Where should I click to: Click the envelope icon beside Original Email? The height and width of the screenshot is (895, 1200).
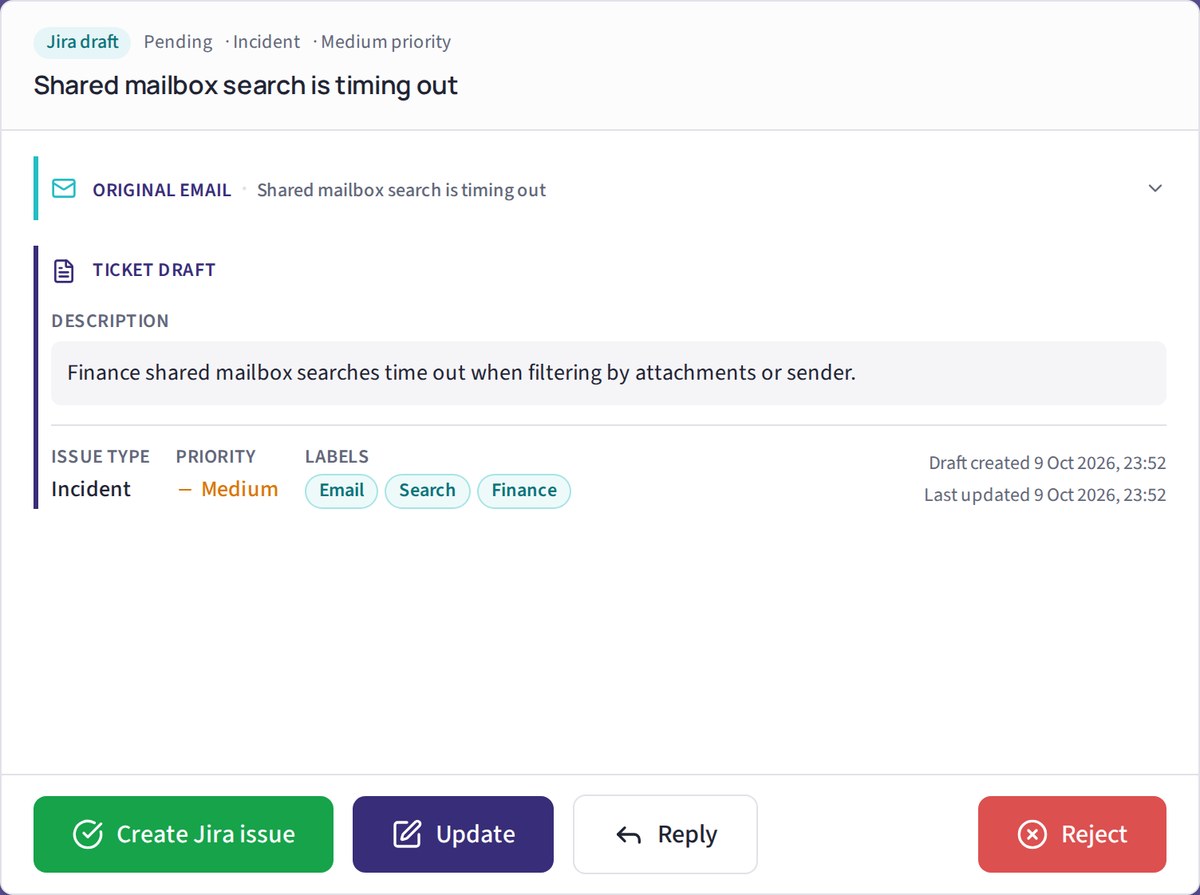pos(64,188)
